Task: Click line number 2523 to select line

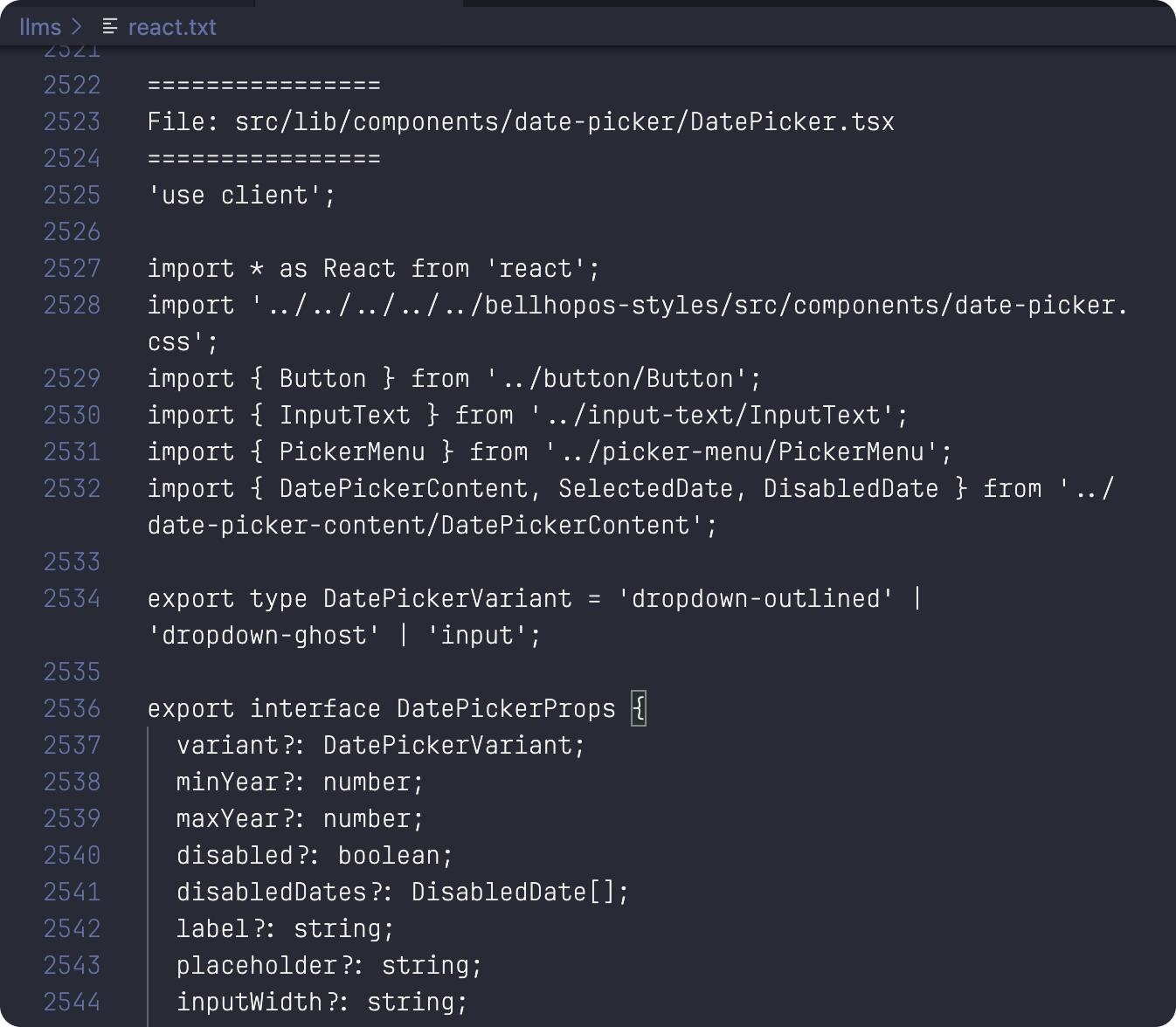Action: [x=73, y=121]
